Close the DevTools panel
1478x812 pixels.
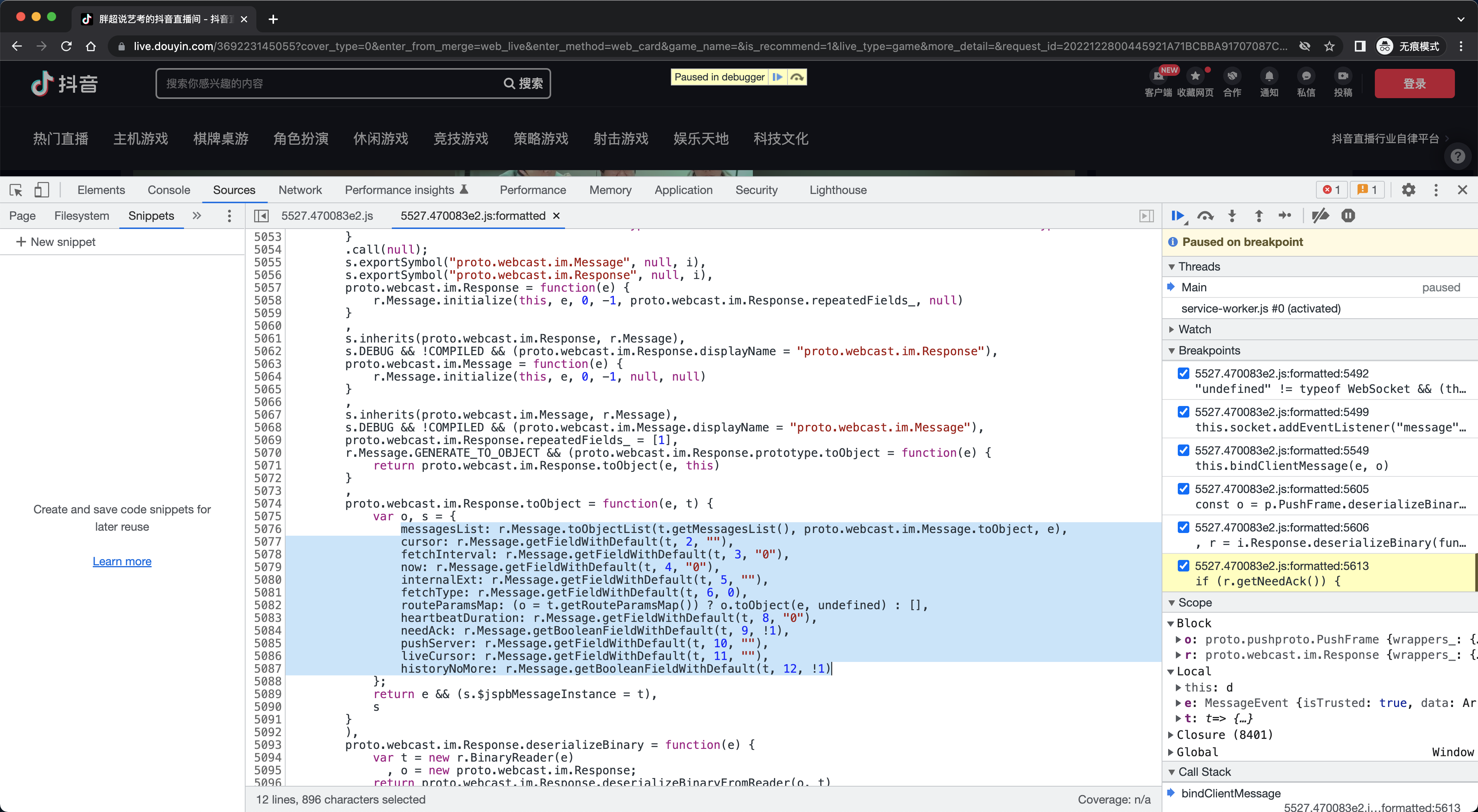[1463, 190]
